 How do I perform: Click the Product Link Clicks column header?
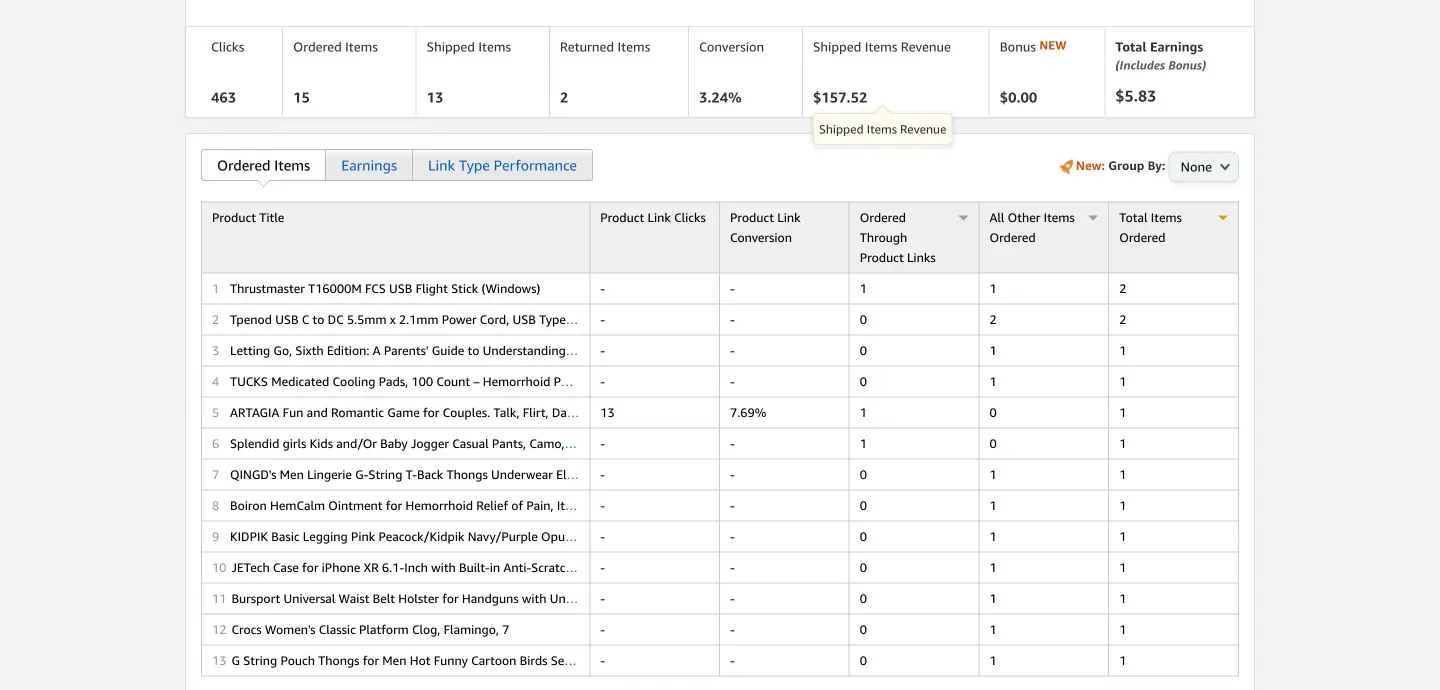[x=653, y=218]
